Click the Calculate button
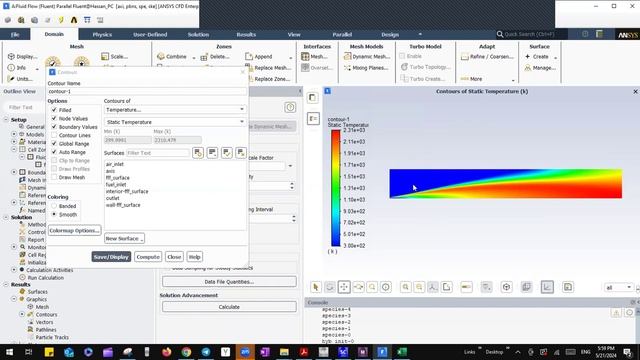The width and height of the screenshot is (640, 360). [229, 307]
